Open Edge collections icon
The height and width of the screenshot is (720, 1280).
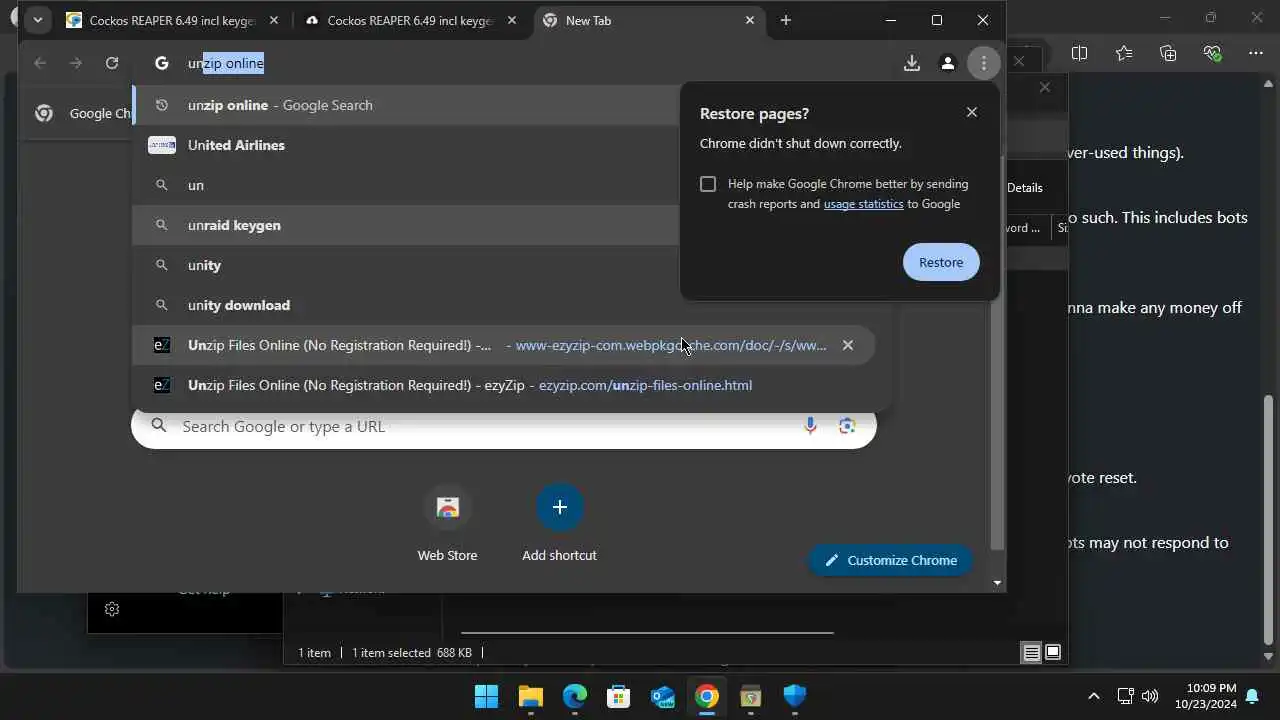1168,53
